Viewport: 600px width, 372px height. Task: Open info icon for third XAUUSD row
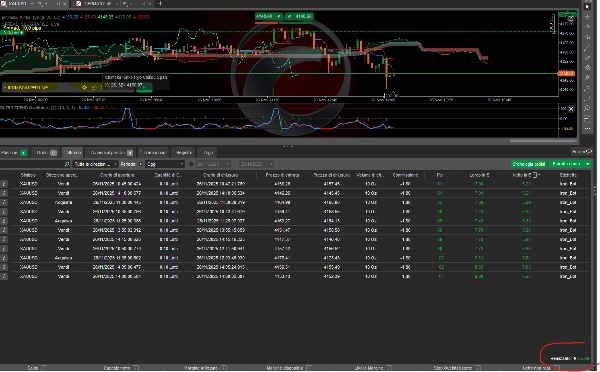4,202
